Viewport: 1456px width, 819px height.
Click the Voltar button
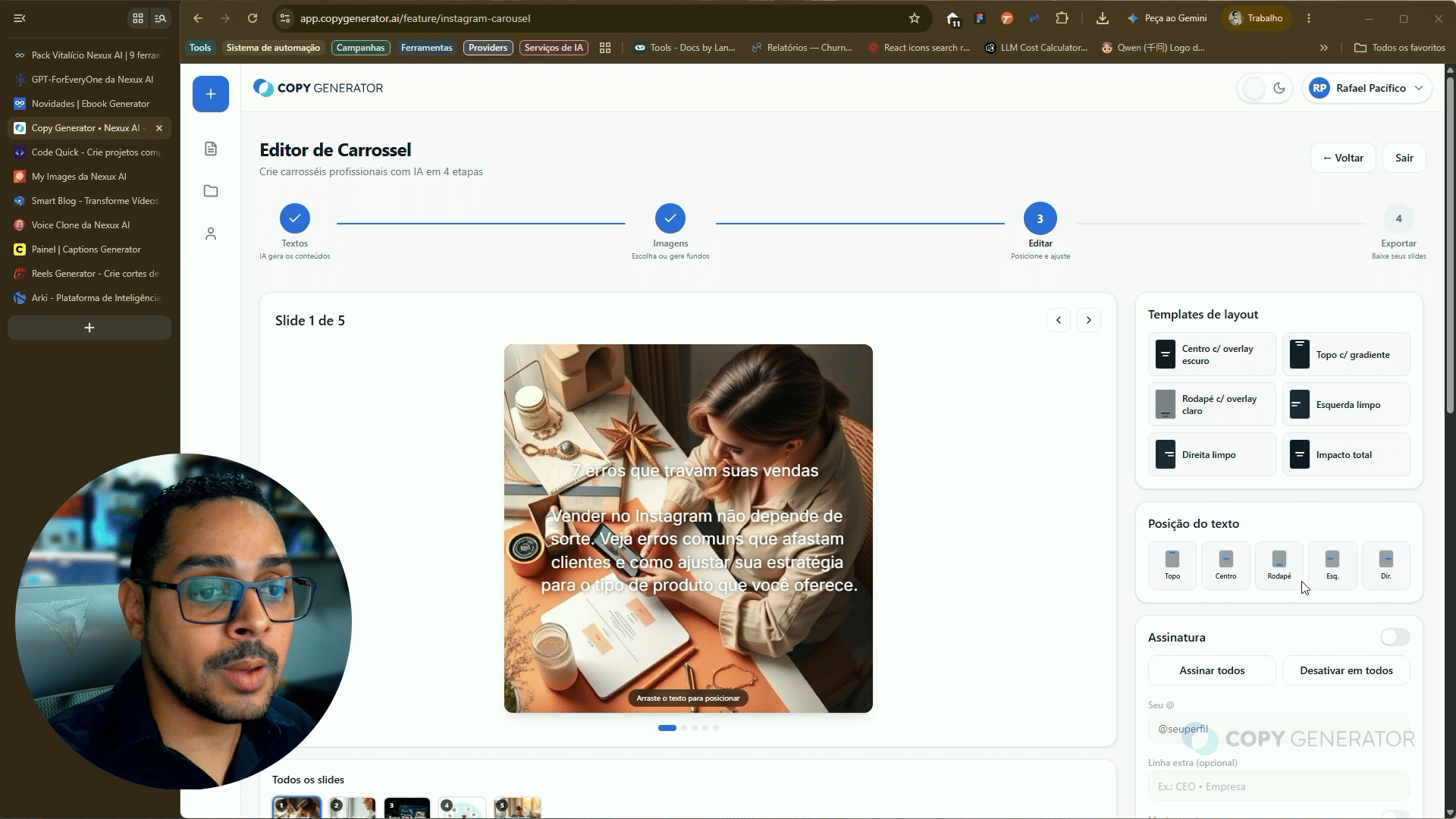1343,158
